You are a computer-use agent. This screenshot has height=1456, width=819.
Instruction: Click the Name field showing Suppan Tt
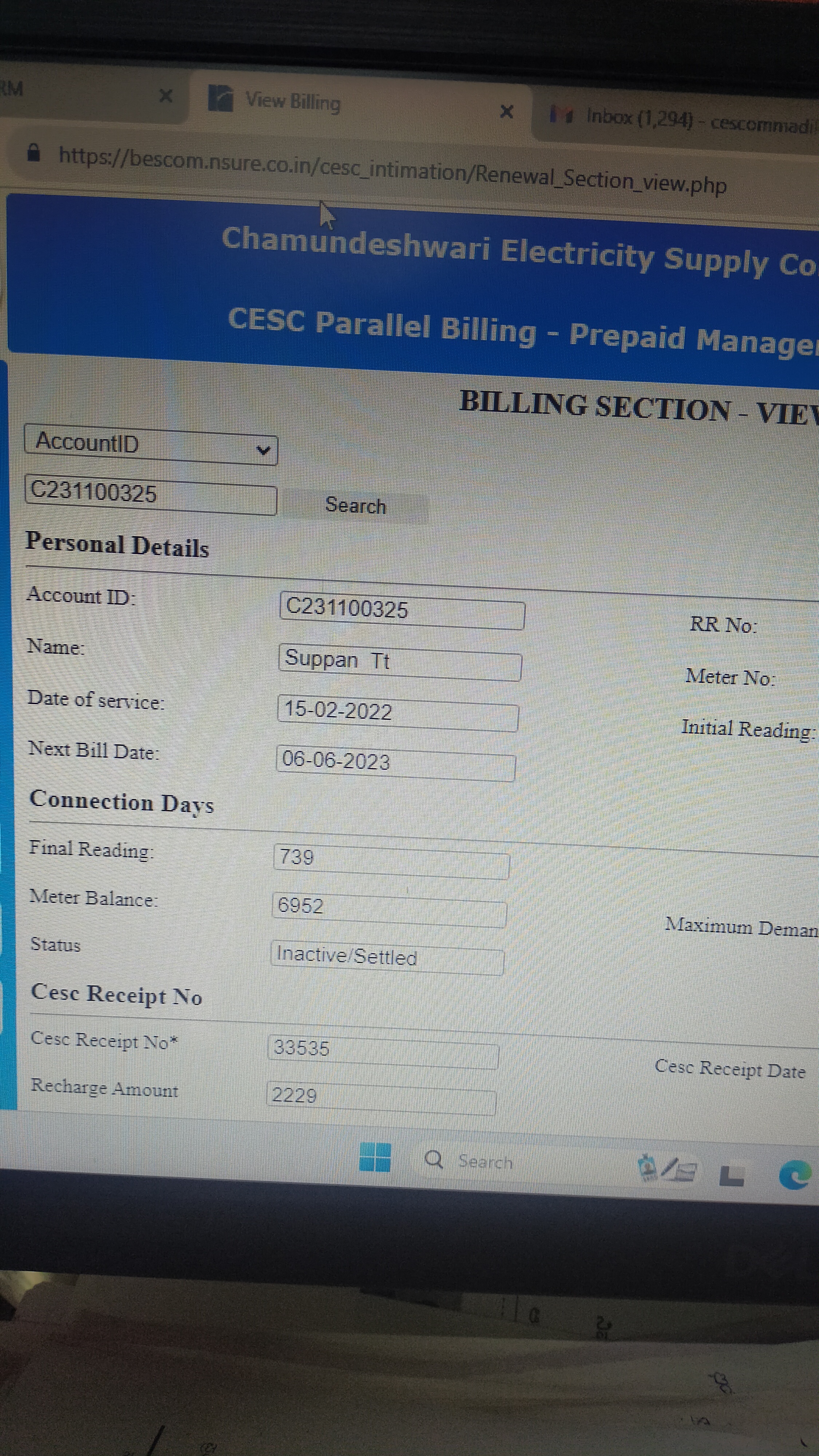coord(400,662)
